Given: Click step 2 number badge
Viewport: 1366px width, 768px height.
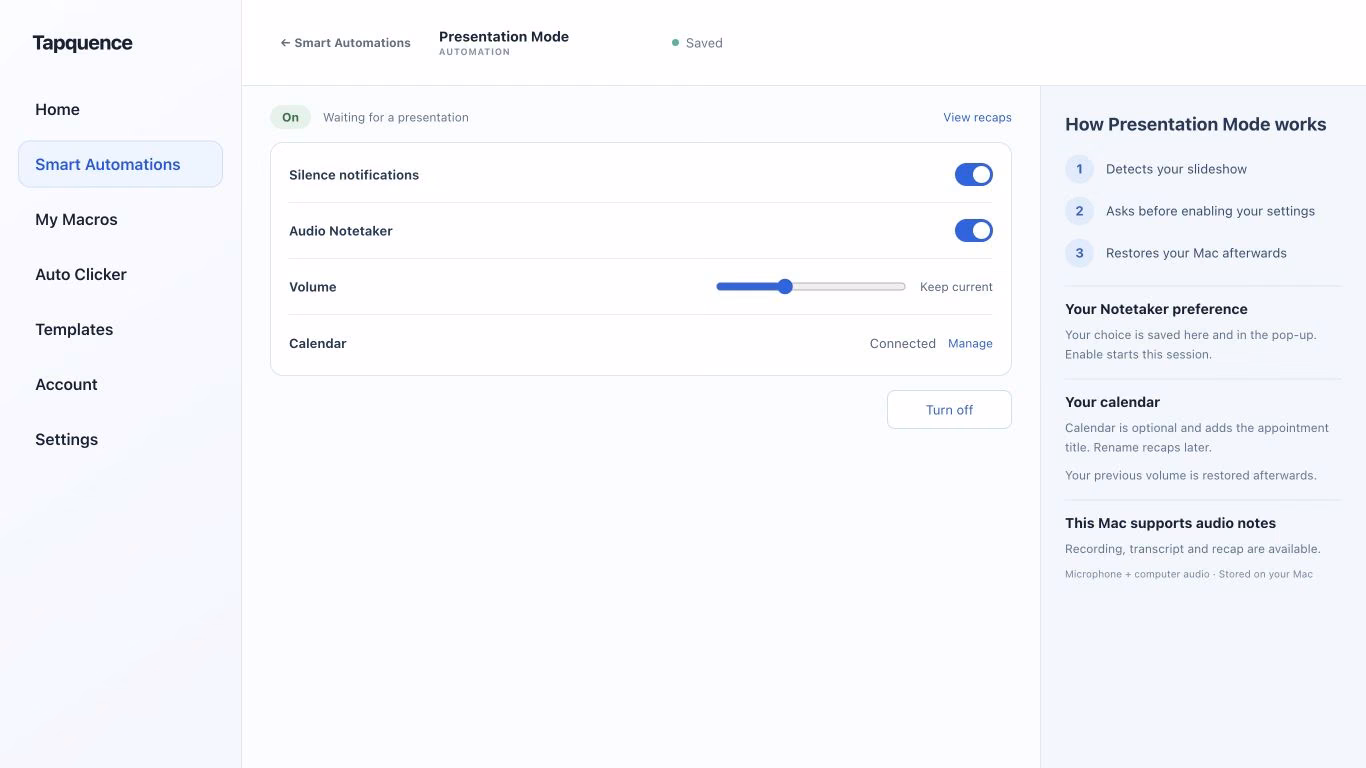Looking at the screenshot, I should click(1079, 211).
